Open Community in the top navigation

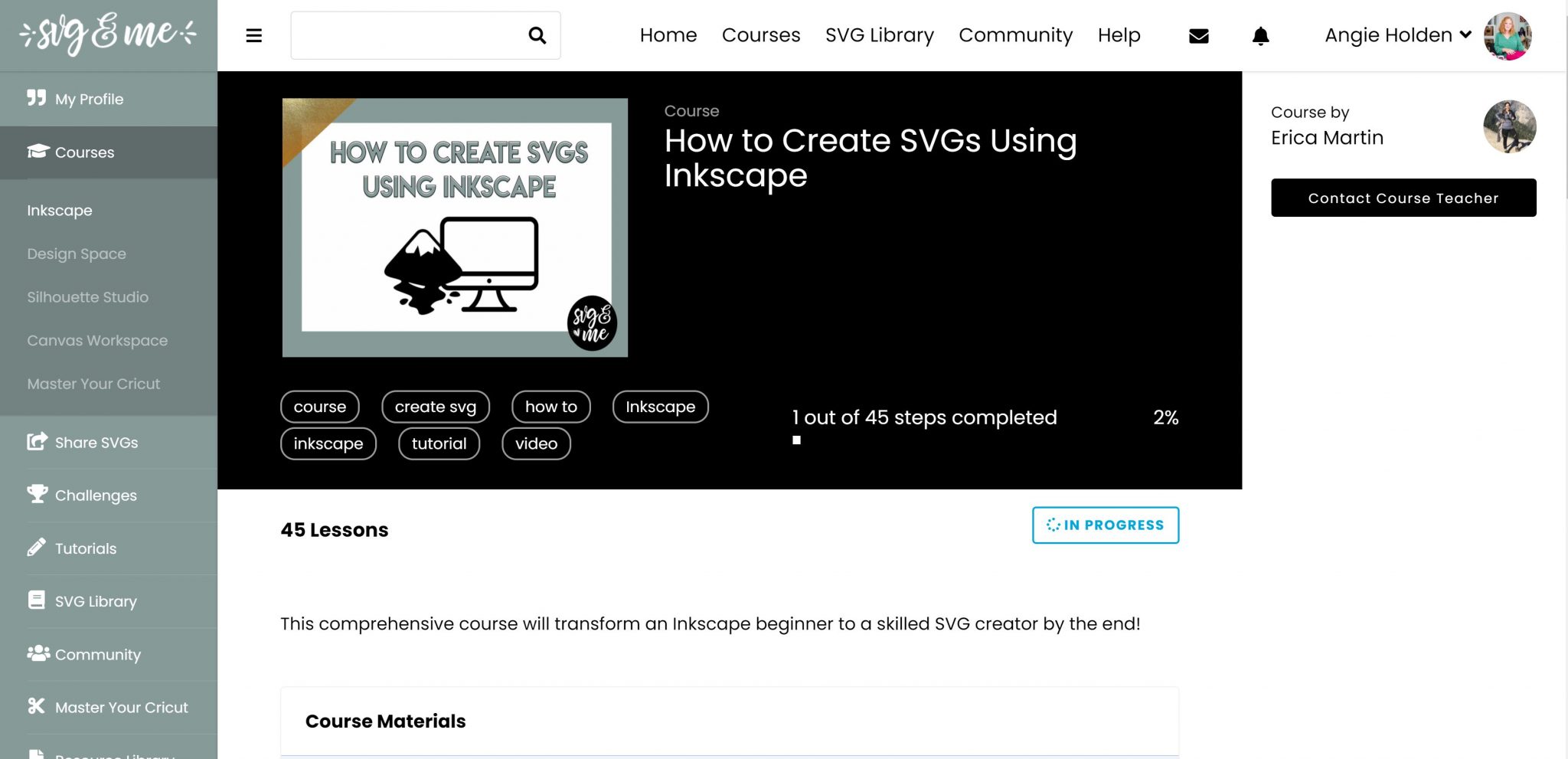[1016, 35]
